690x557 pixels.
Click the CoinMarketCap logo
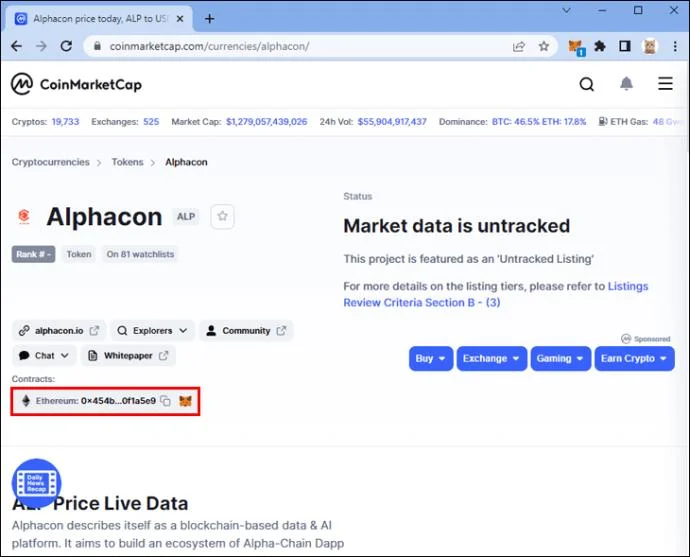coord(77,84)
